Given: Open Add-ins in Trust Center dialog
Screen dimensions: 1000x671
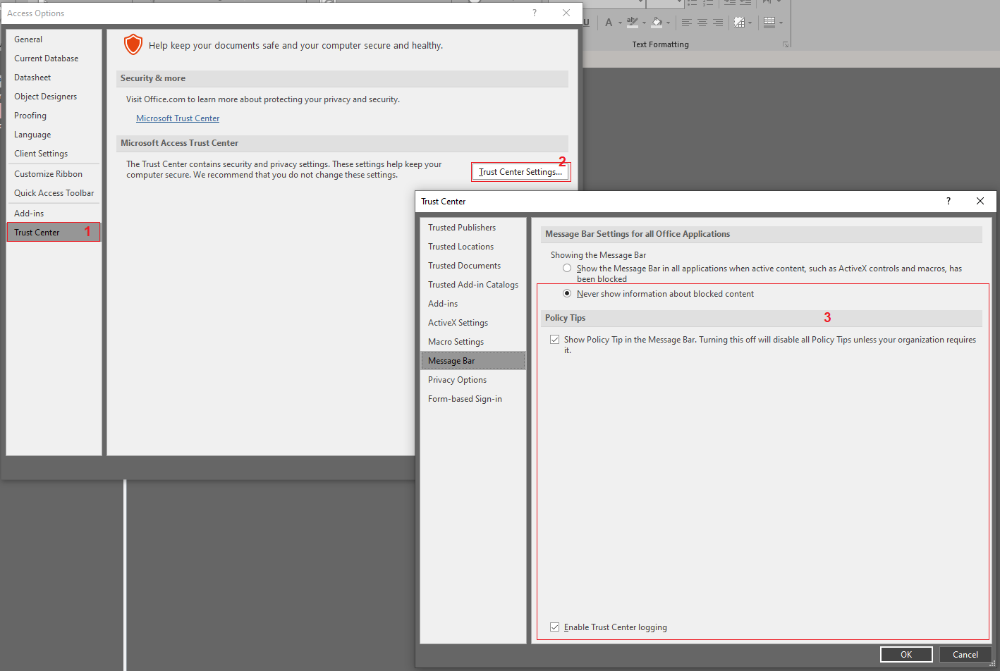Looking at the screenshot, I should pos(473,304).
